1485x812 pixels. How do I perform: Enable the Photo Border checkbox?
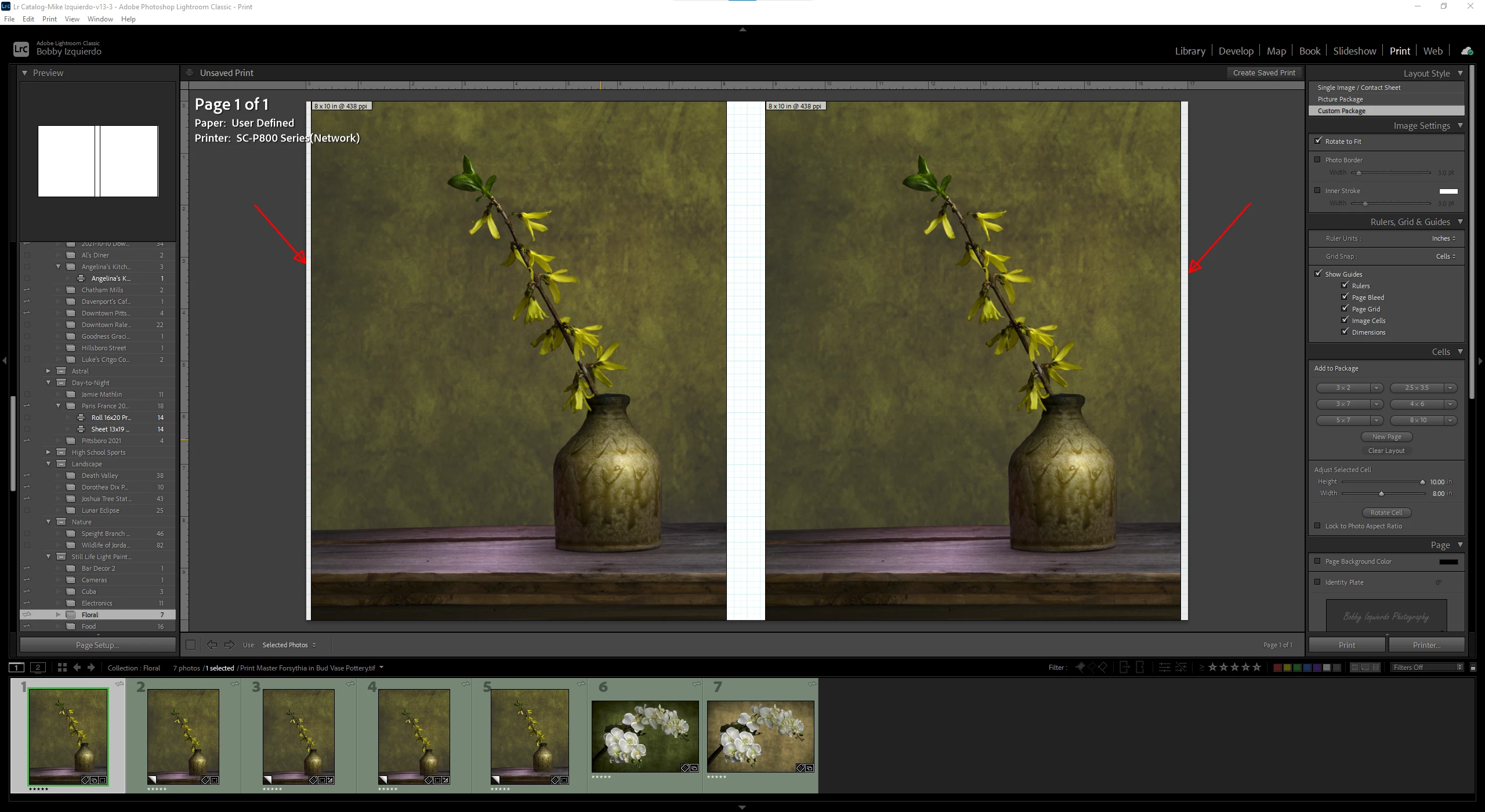coord(1318,159)
